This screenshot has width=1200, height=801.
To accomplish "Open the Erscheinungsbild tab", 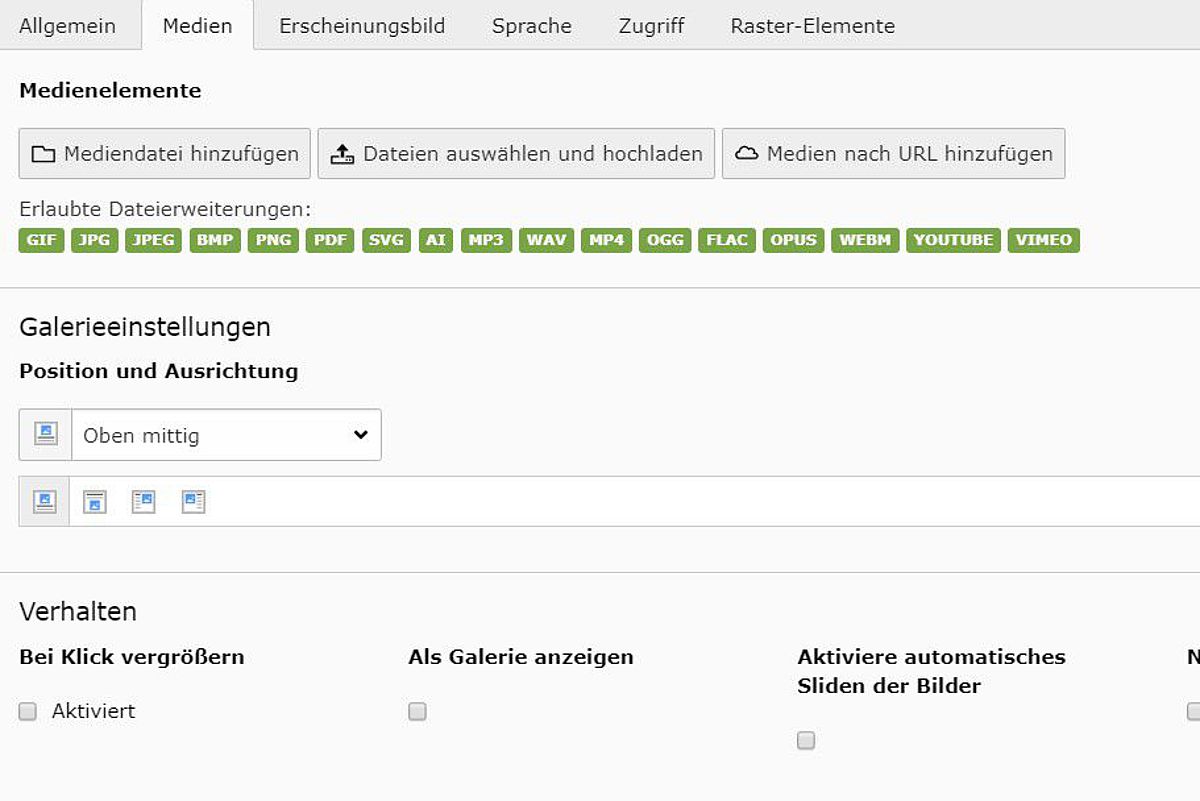I will tap(362, 26).
